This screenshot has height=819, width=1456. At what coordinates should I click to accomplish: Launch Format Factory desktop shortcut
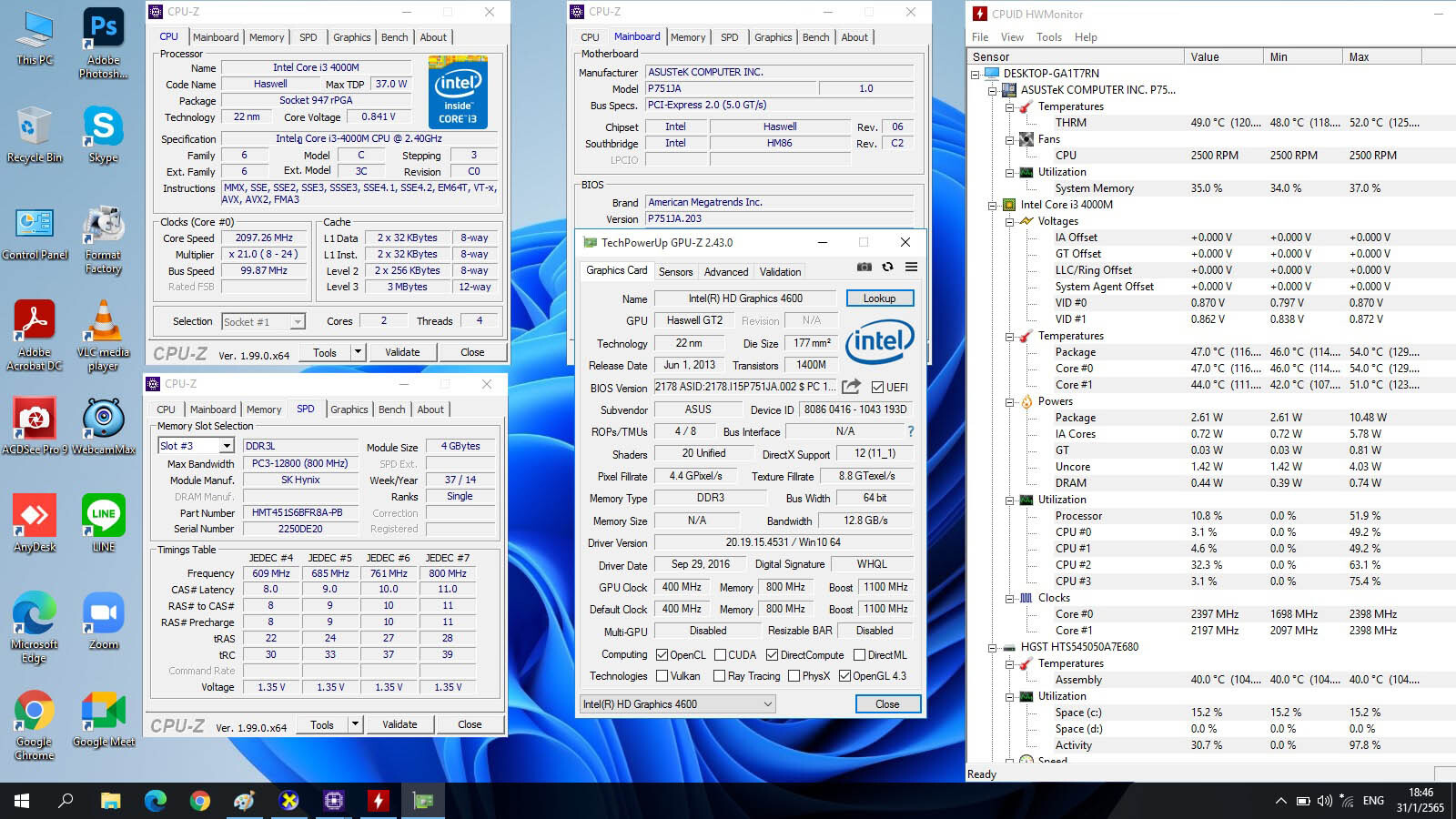pyautogui.click(x=103, y=239)
